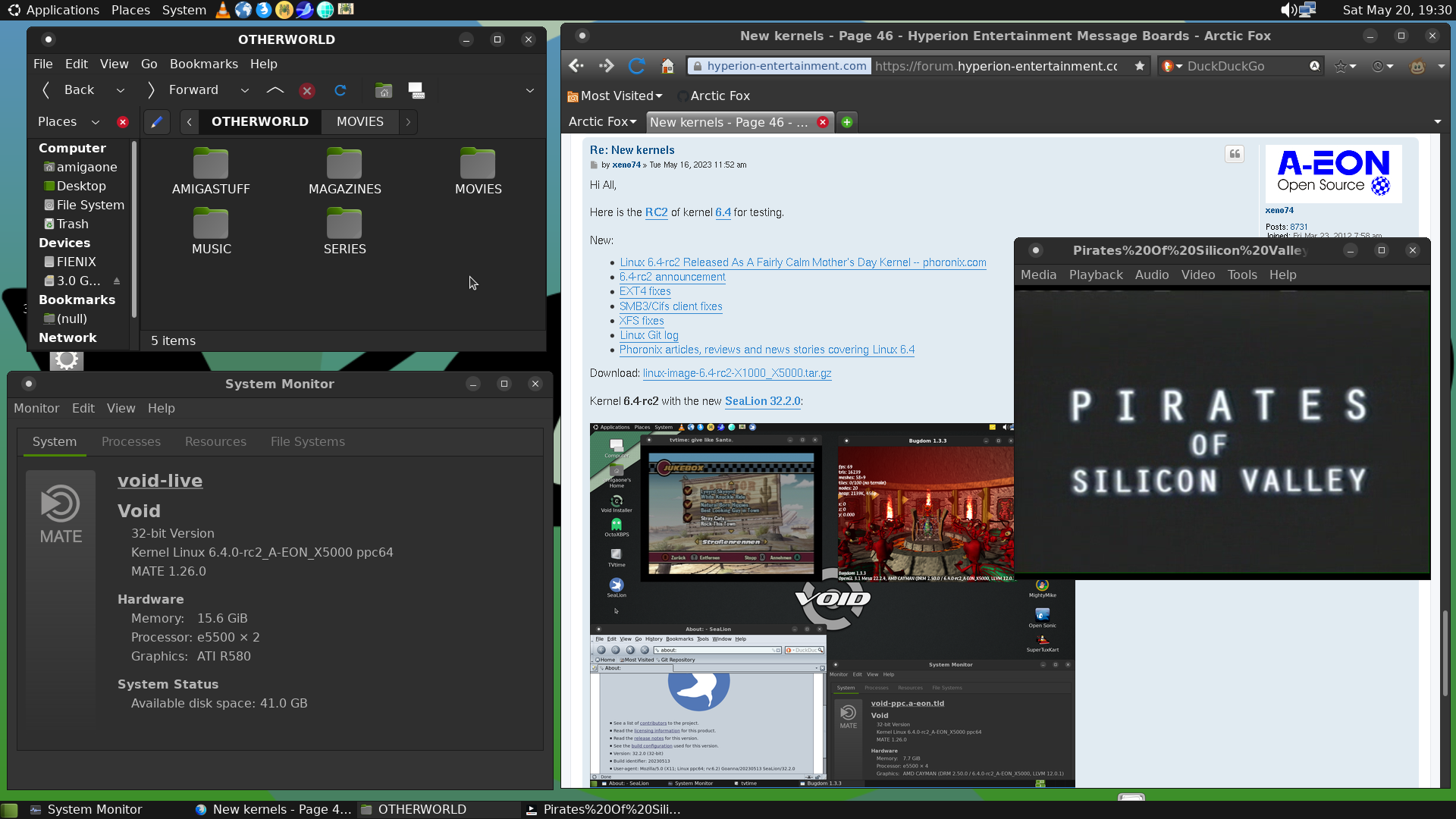This screenshot has height=819, width=1456.
Task: Open the Linux Git log link
Action: 648,336
